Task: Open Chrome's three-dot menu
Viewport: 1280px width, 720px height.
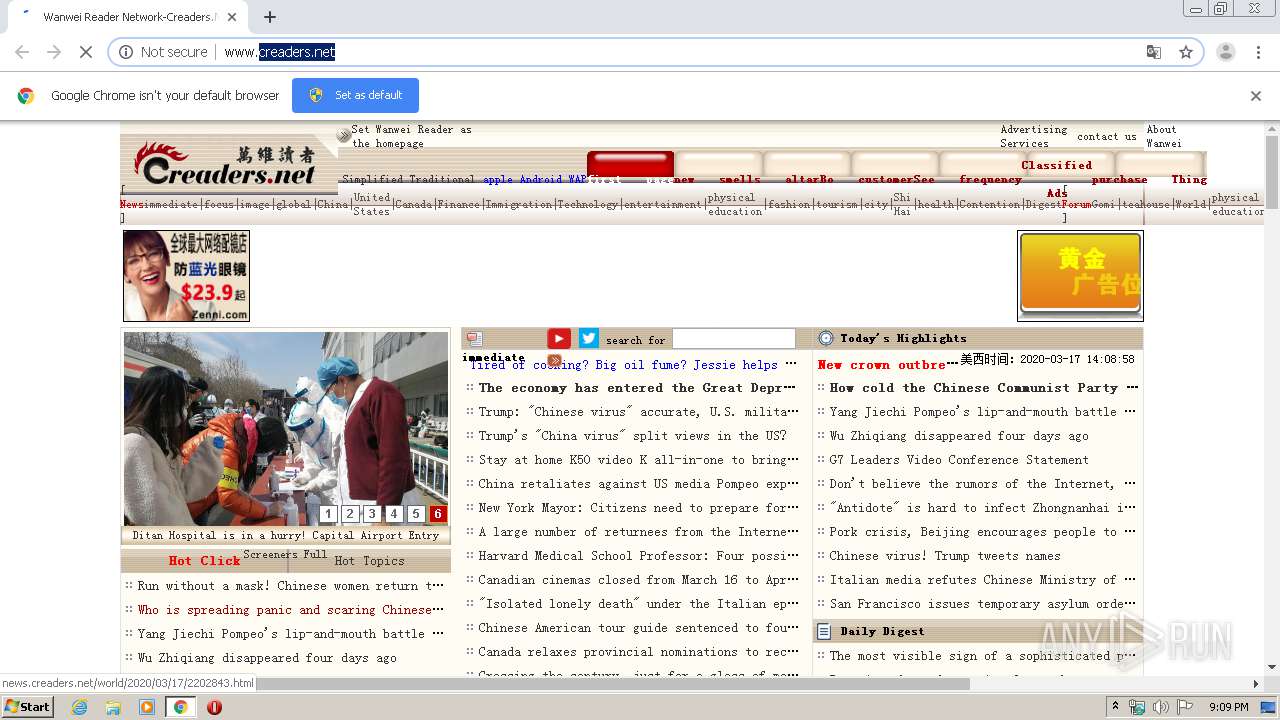Action: pos(1258,52)
